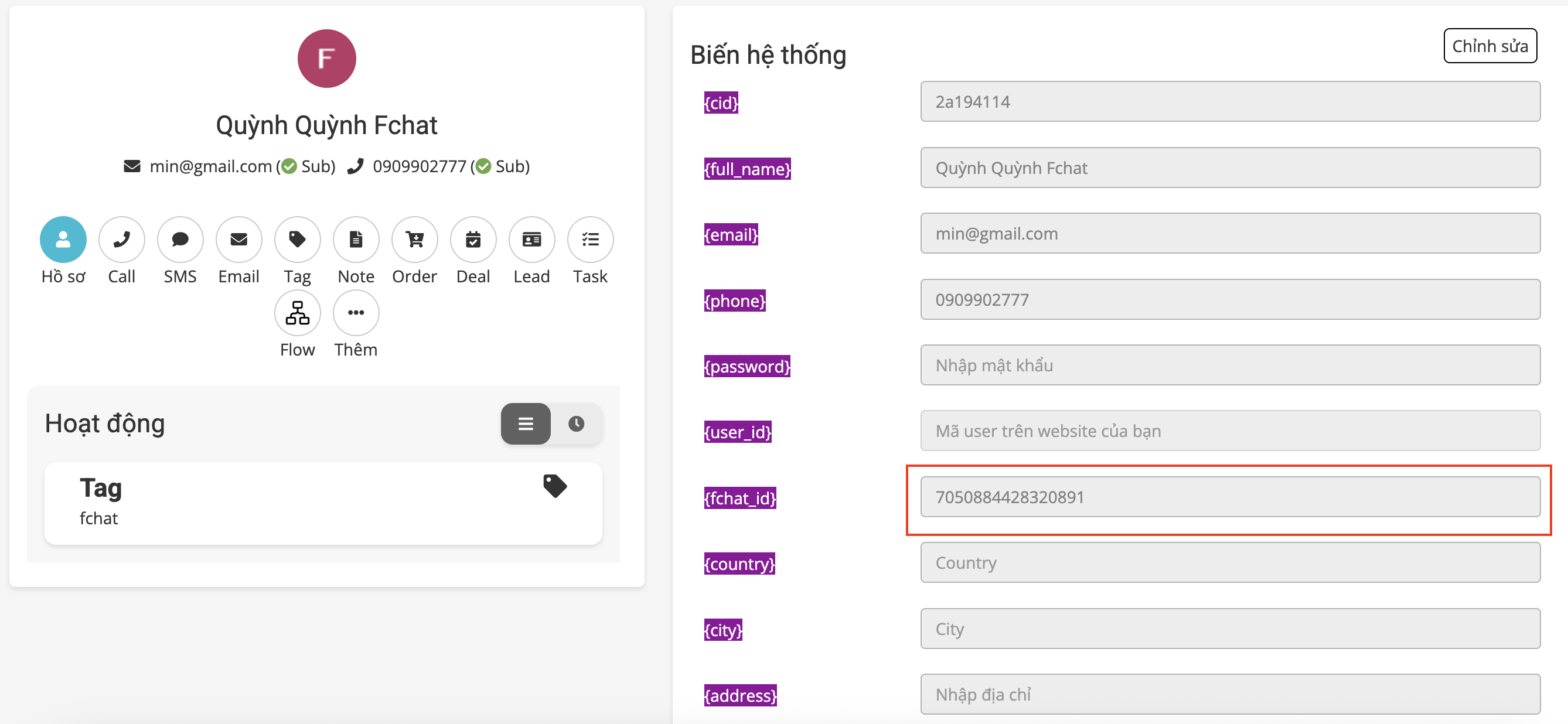Switch activity to list view
Viewport: 1568px width, 724px height.
point(526,424)
